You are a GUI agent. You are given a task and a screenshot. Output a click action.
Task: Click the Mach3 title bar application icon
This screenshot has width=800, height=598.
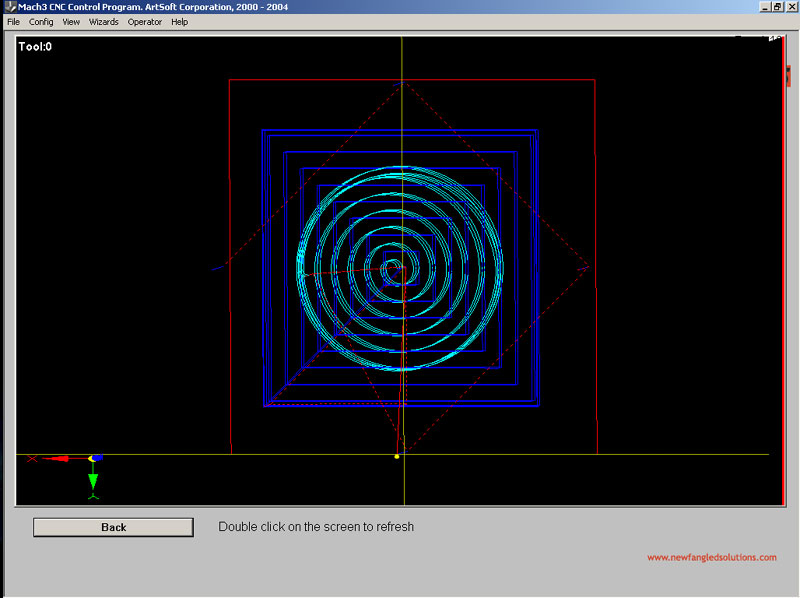(10, 7)
